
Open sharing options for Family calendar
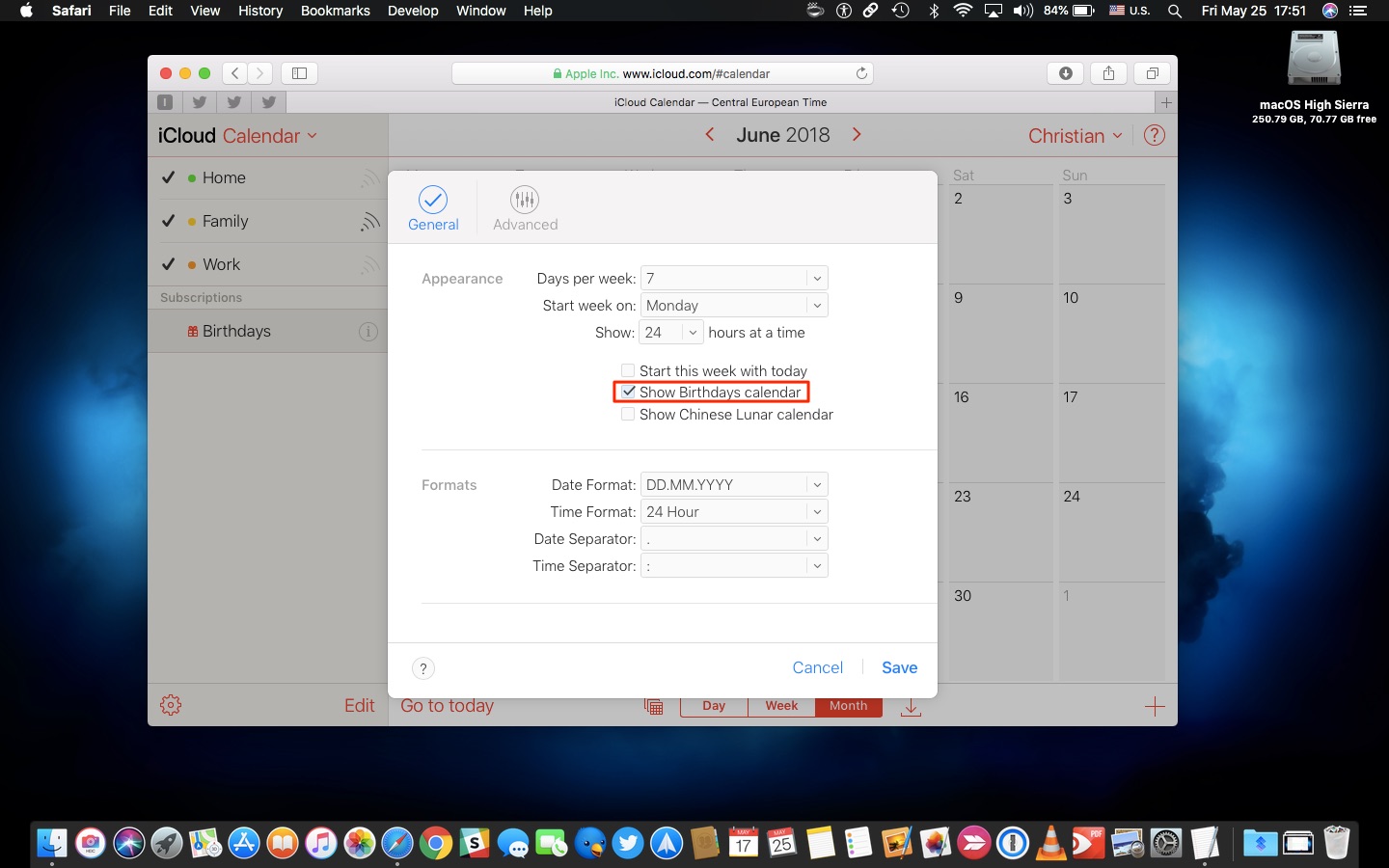[x=369, y=222]
